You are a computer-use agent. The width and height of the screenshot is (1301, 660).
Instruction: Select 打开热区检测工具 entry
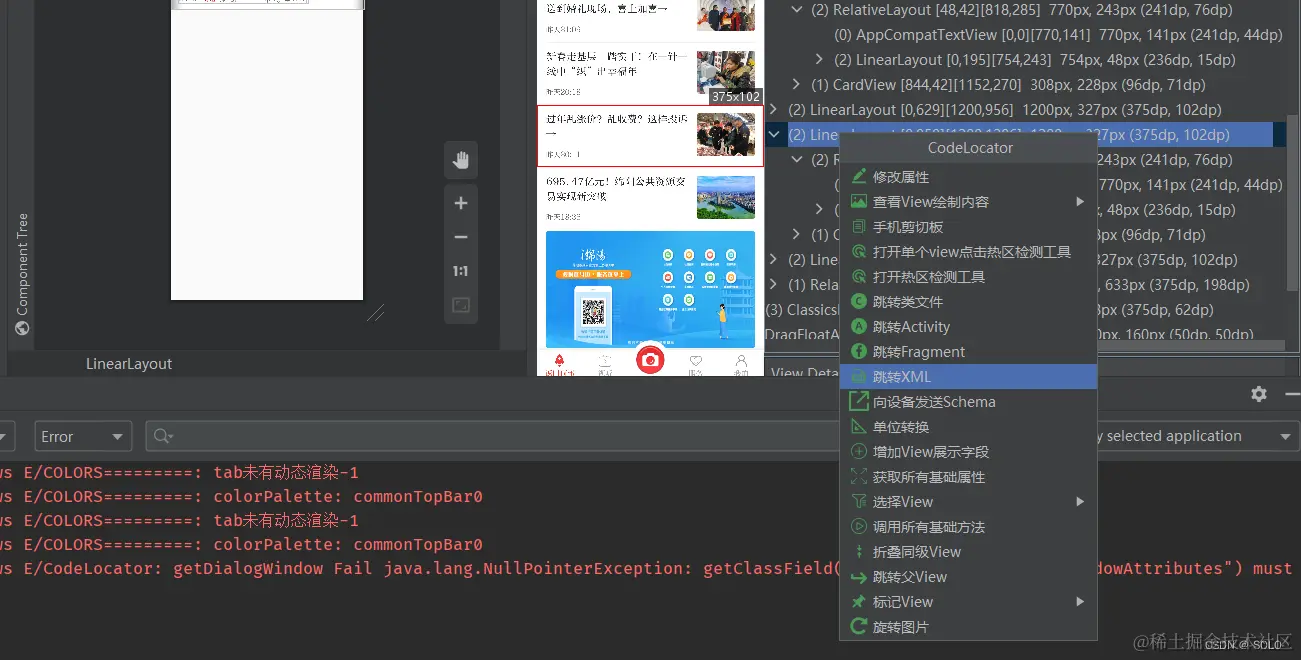pos(968,277)
